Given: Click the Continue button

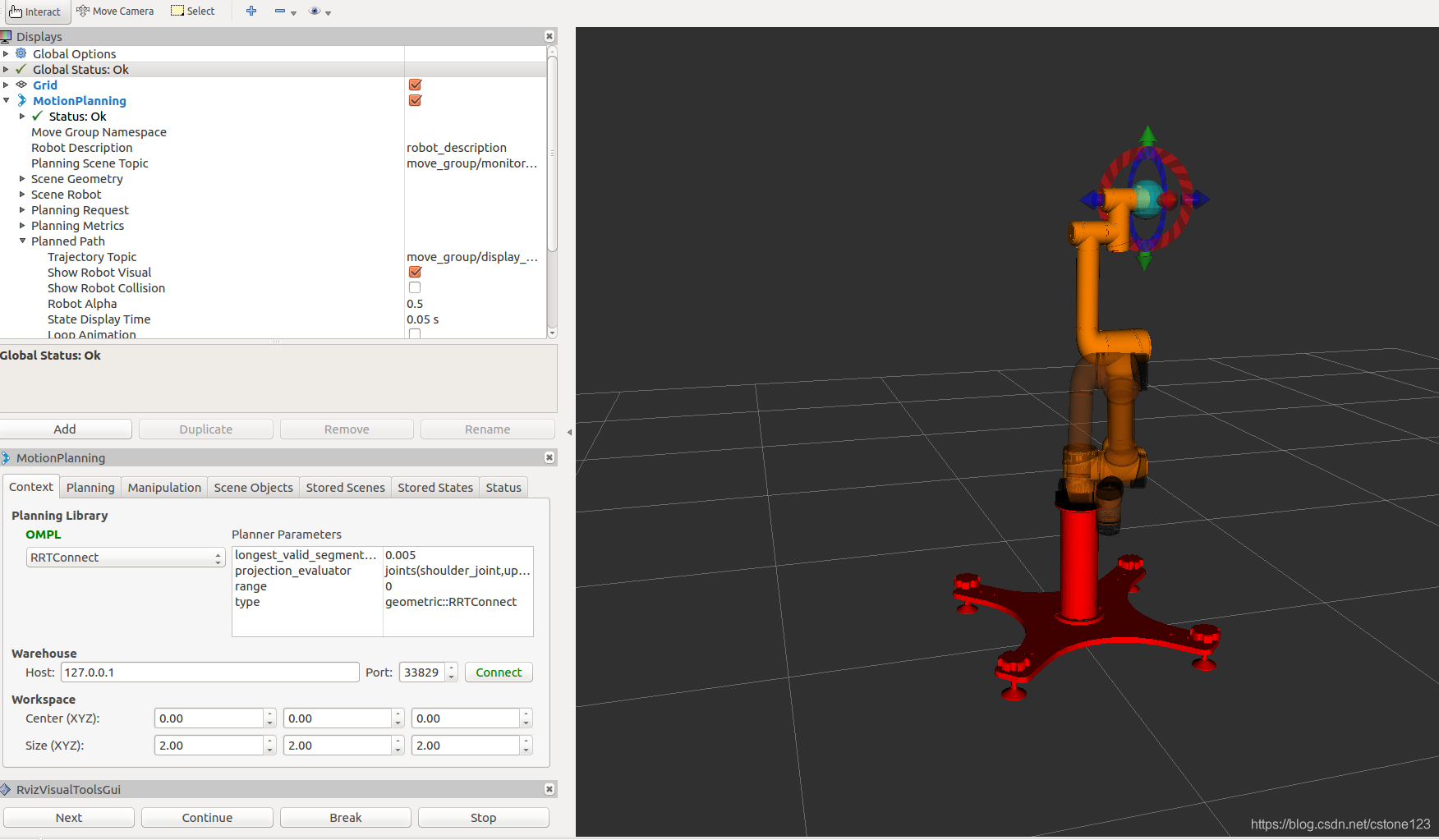Looking at the screenshot, I should coord(207,817).
